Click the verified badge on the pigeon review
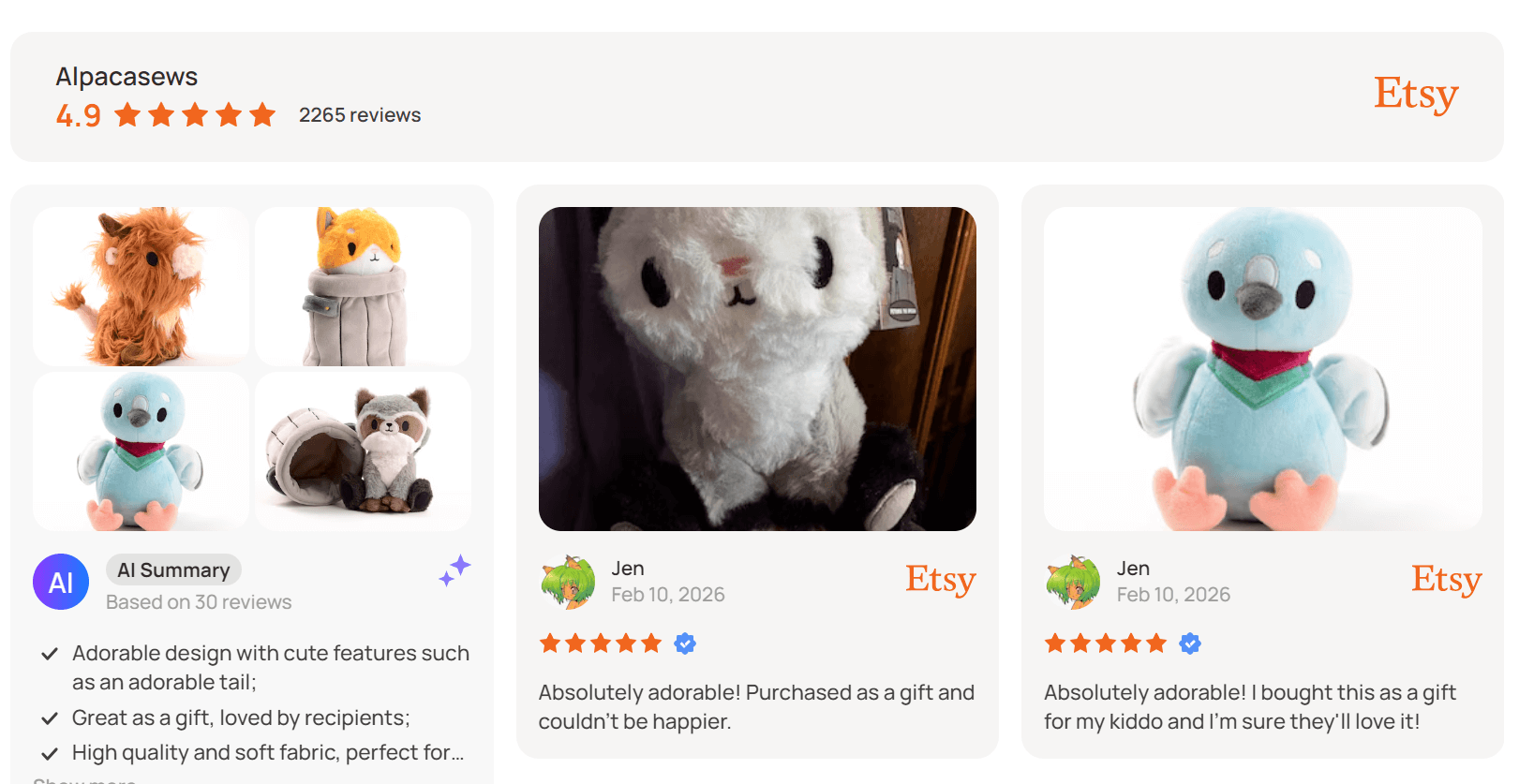 1190,643
